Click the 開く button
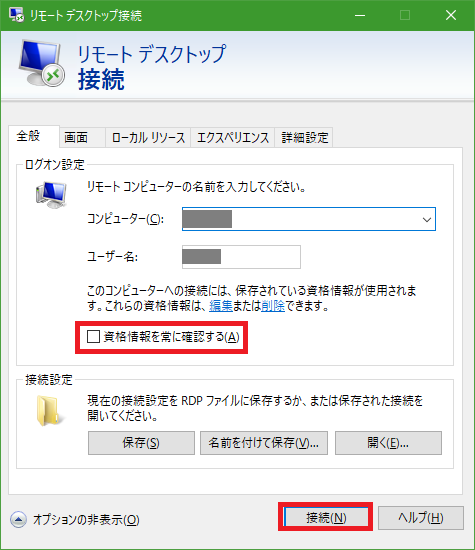The width and height of the screenshot is (475, 550). [388, 443]
